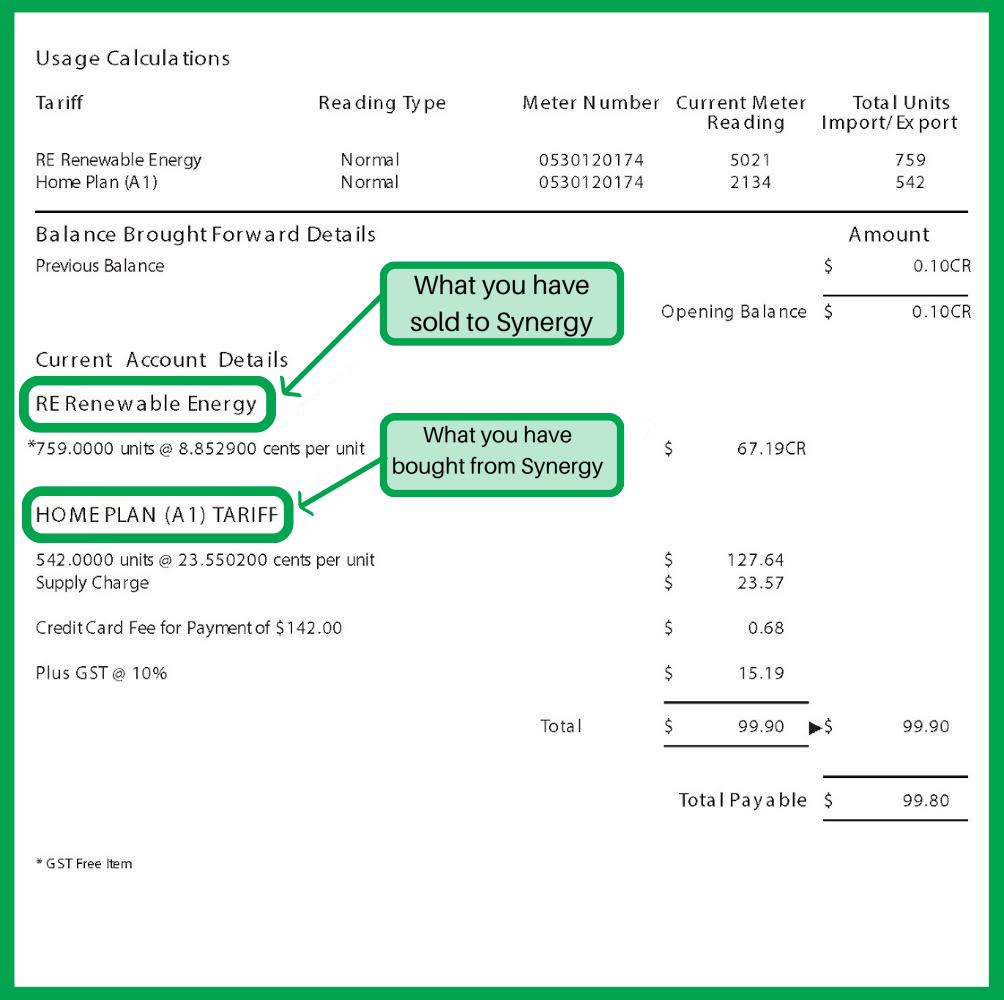The width and height of the screenshot is (1004, 1000).
Task: Click 'Credit Card Fee for Payment of $142.00'
Action: tap(188, 628)
